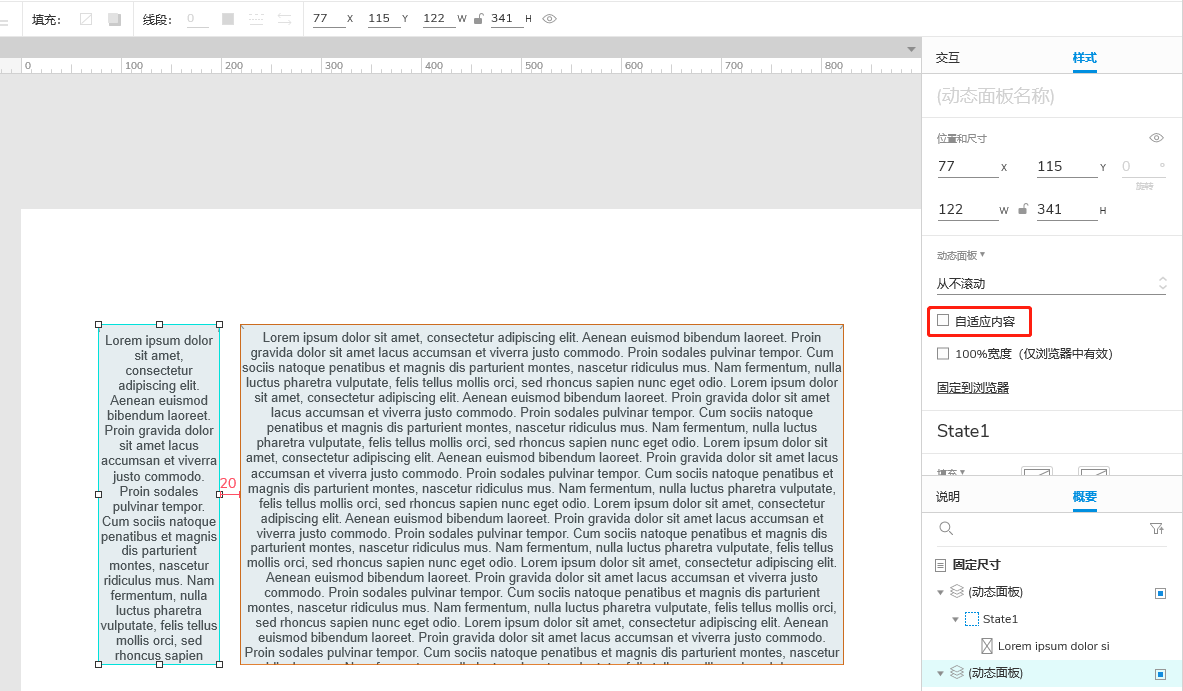
Task: Open the line style pattern icon
Action: pos(257,19)
